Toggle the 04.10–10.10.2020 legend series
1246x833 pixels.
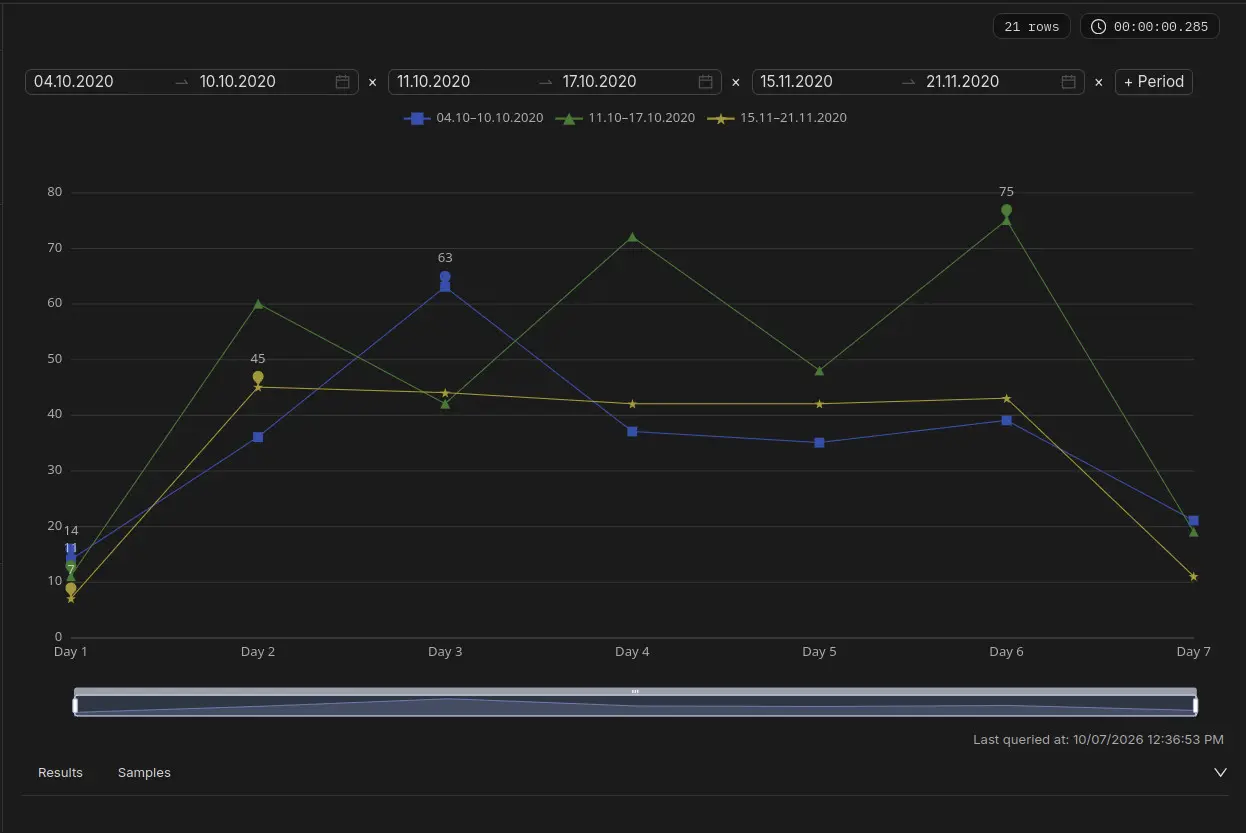click(x=474, y=118)
